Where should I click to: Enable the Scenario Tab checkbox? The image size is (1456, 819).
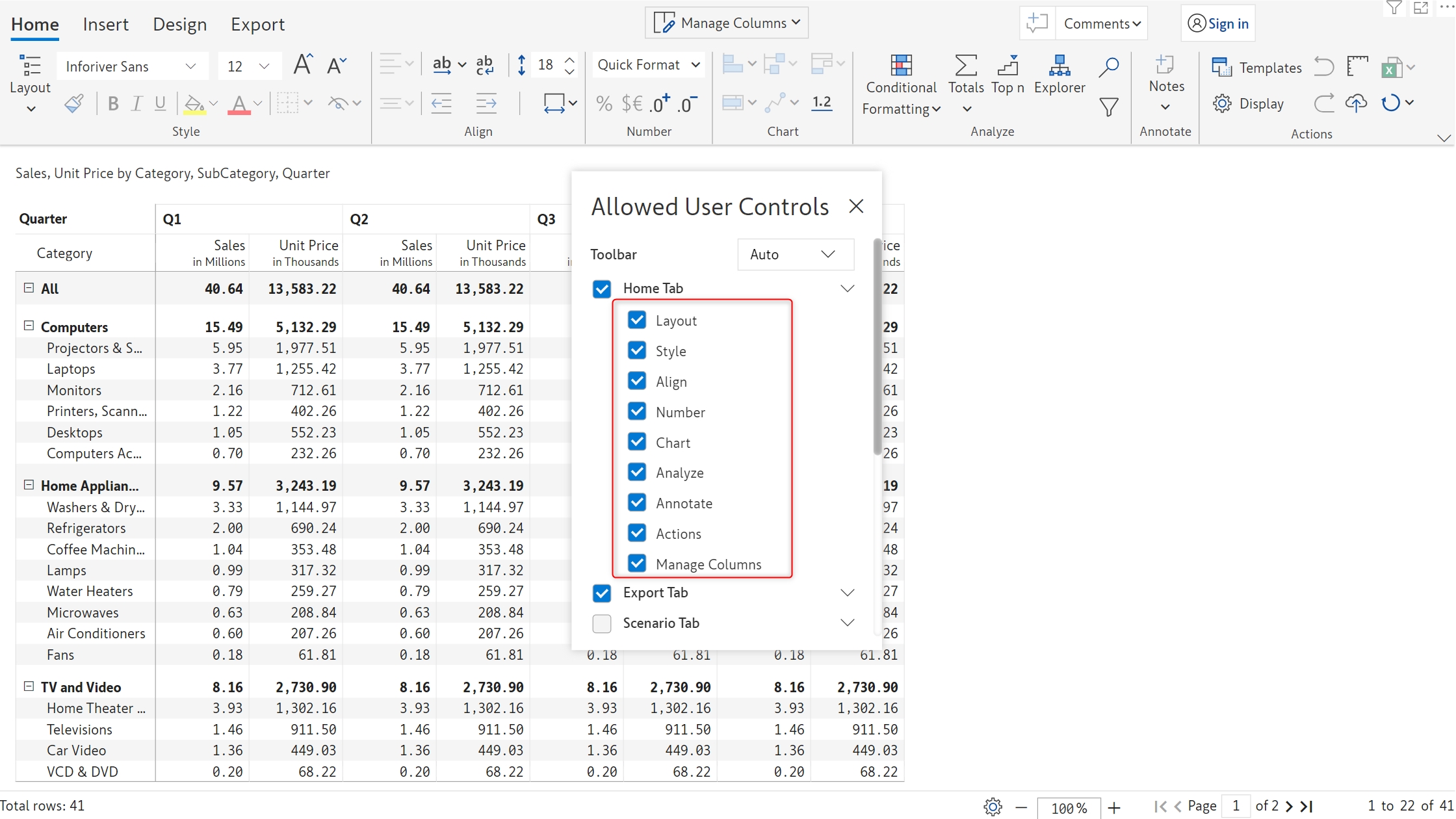coord(602,623)
